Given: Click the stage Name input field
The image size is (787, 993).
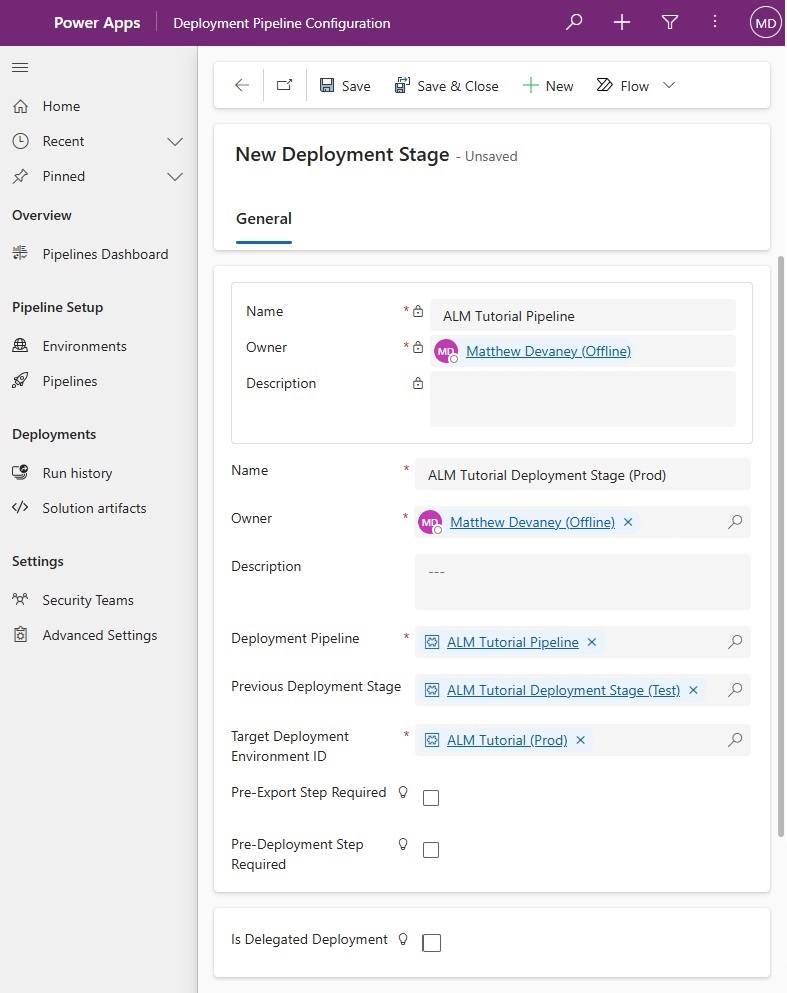Looking at the screenshot, I should pyautogui.click(x=582, y=475).
